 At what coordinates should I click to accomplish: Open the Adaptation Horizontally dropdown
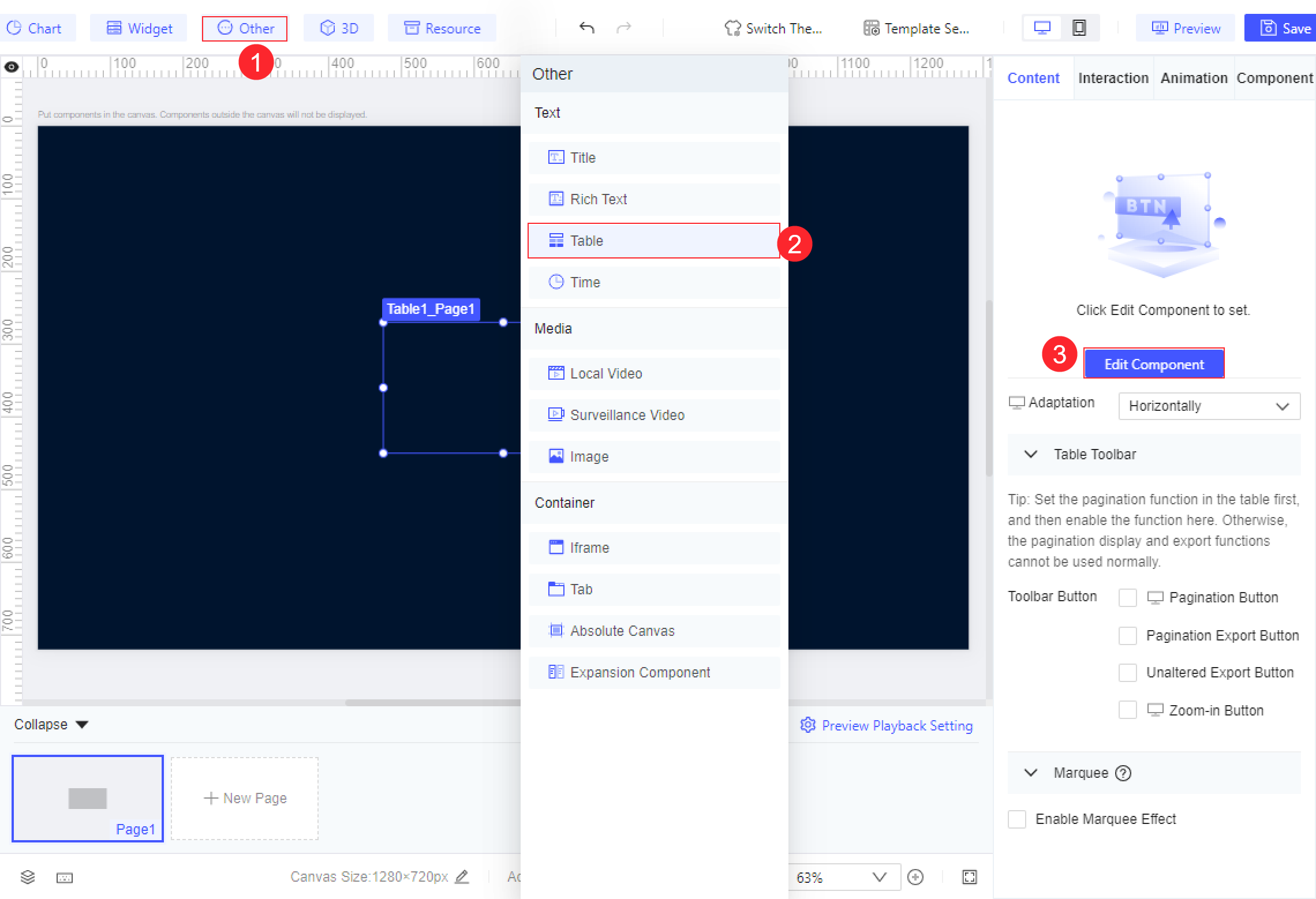pos(1209,406)
